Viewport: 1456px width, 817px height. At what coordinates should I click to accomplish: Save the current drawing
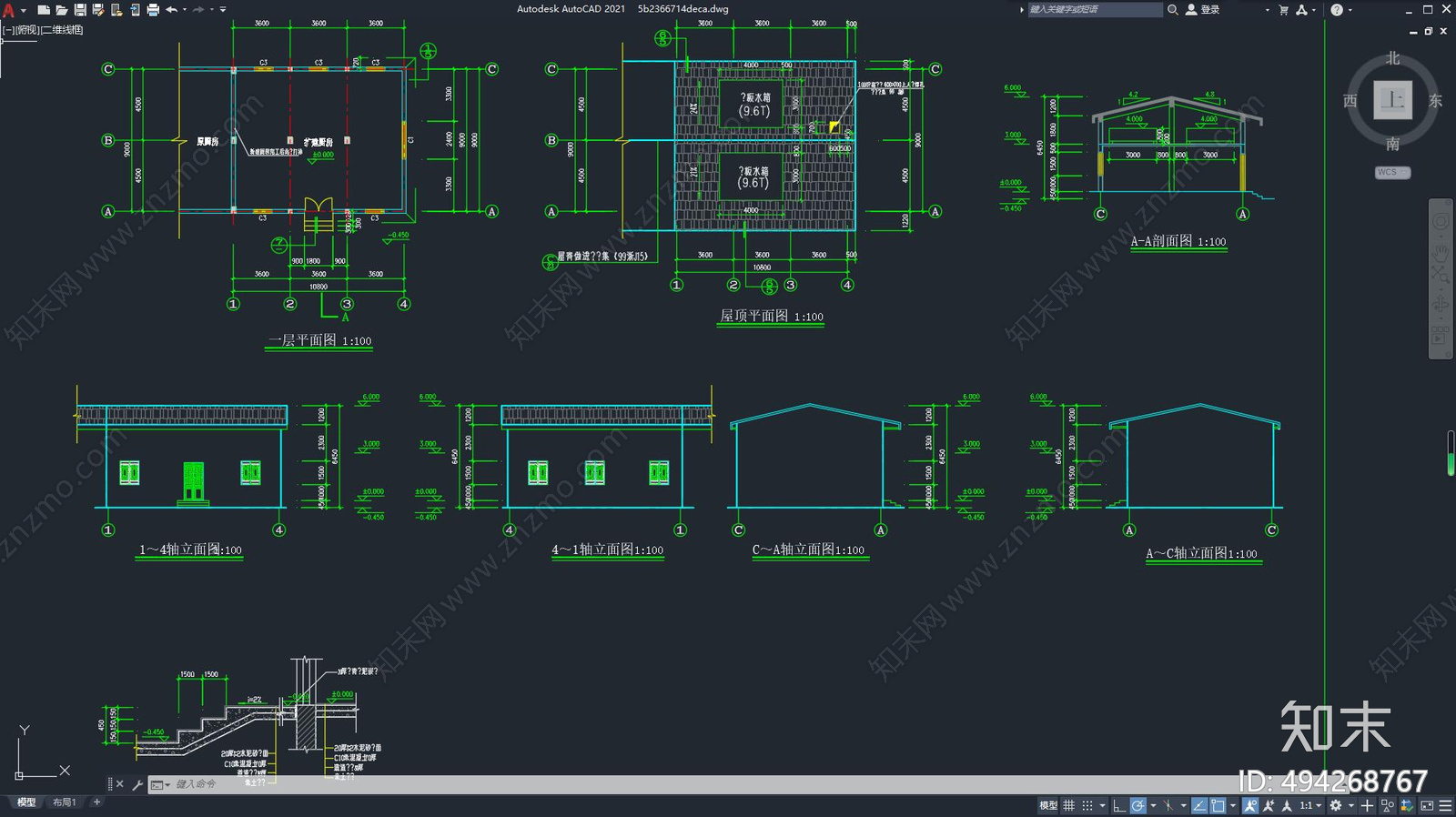click(80, 10)
